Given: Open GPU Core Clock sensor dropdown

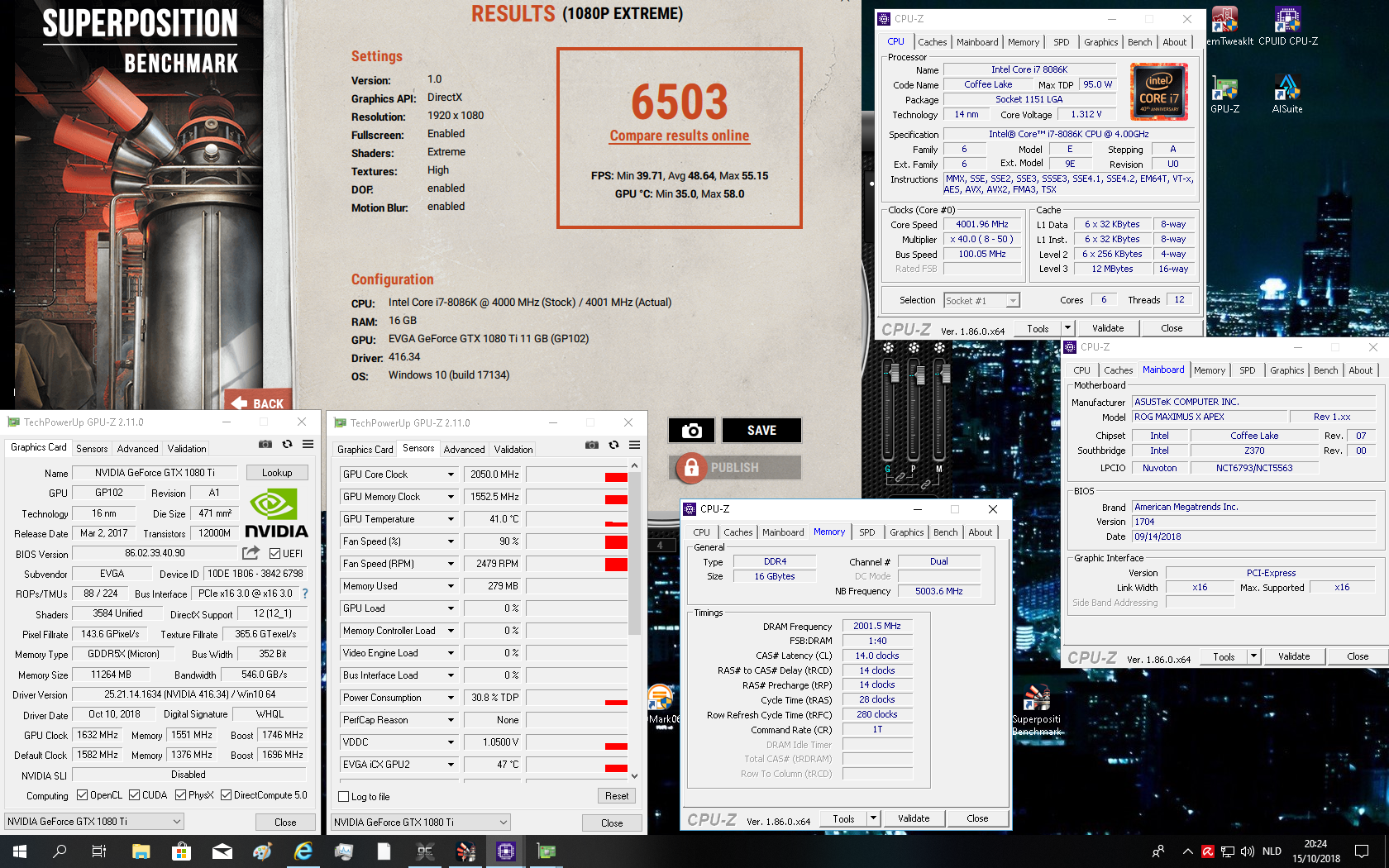Looking at the screenshot, I should tap(451, 475).
